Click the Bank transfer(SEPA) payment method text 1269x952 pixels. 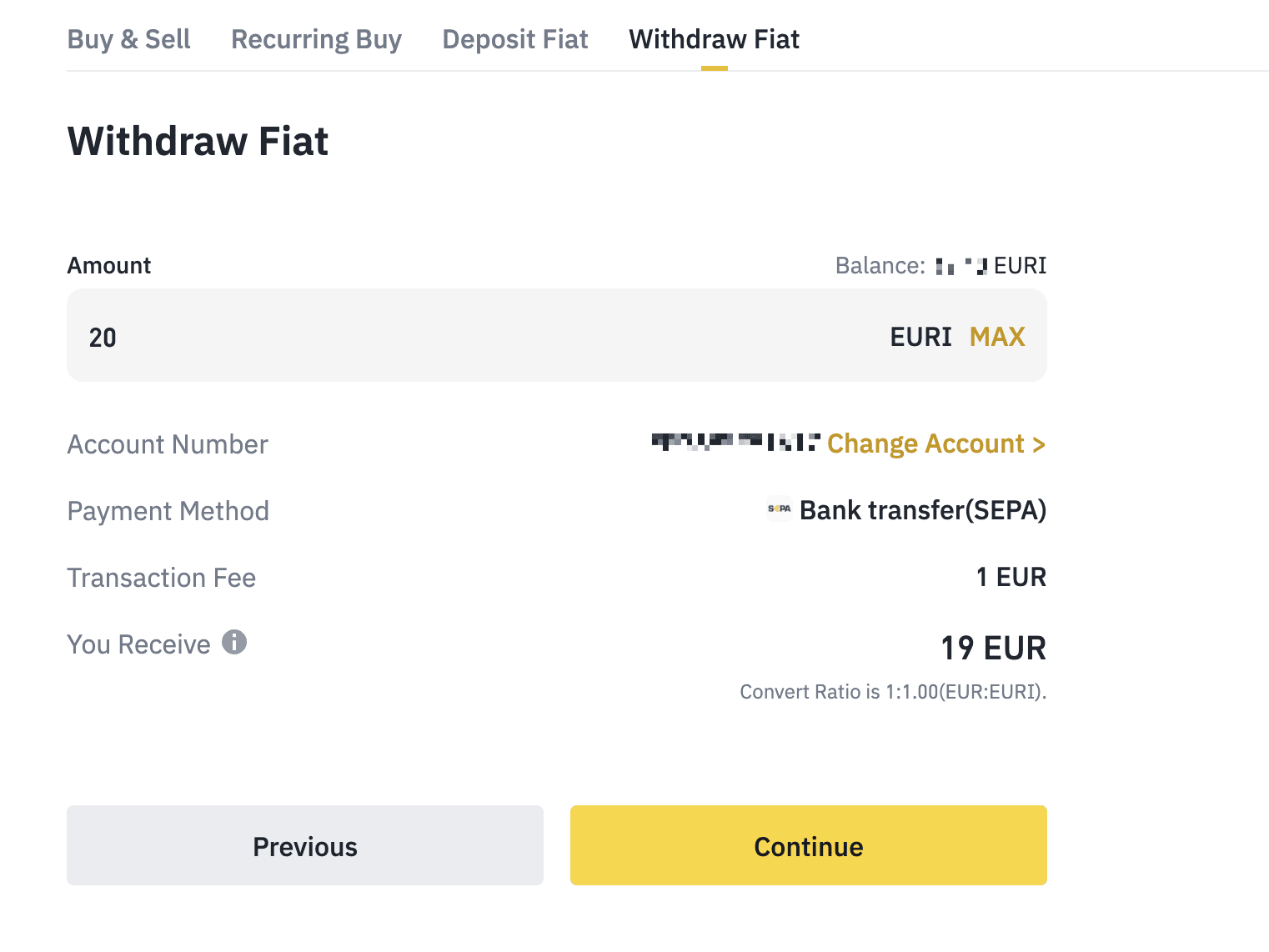click(x=922, y=510)
